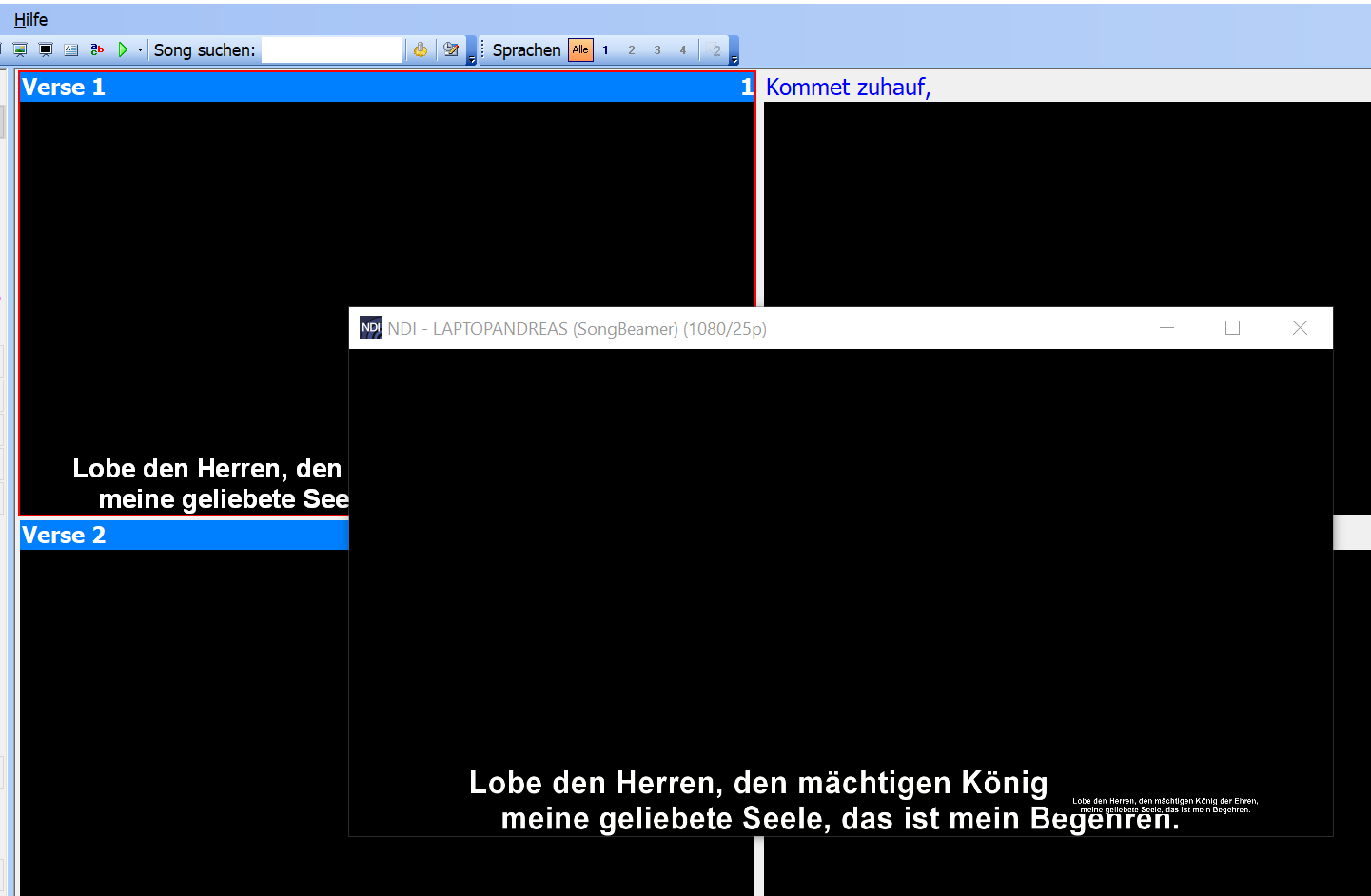
Task: Toggle language 3 in Sprachen toolbar
Action: [656, 50]
